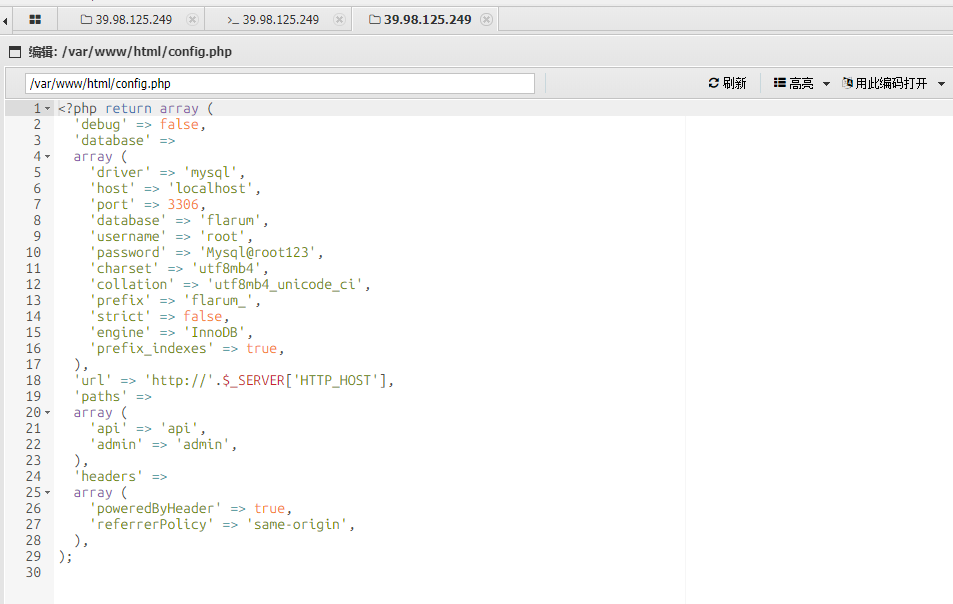953x604 pixels.
Task: Close the active 39.98.125.249 tab
Action: click(x=486, y=19)
